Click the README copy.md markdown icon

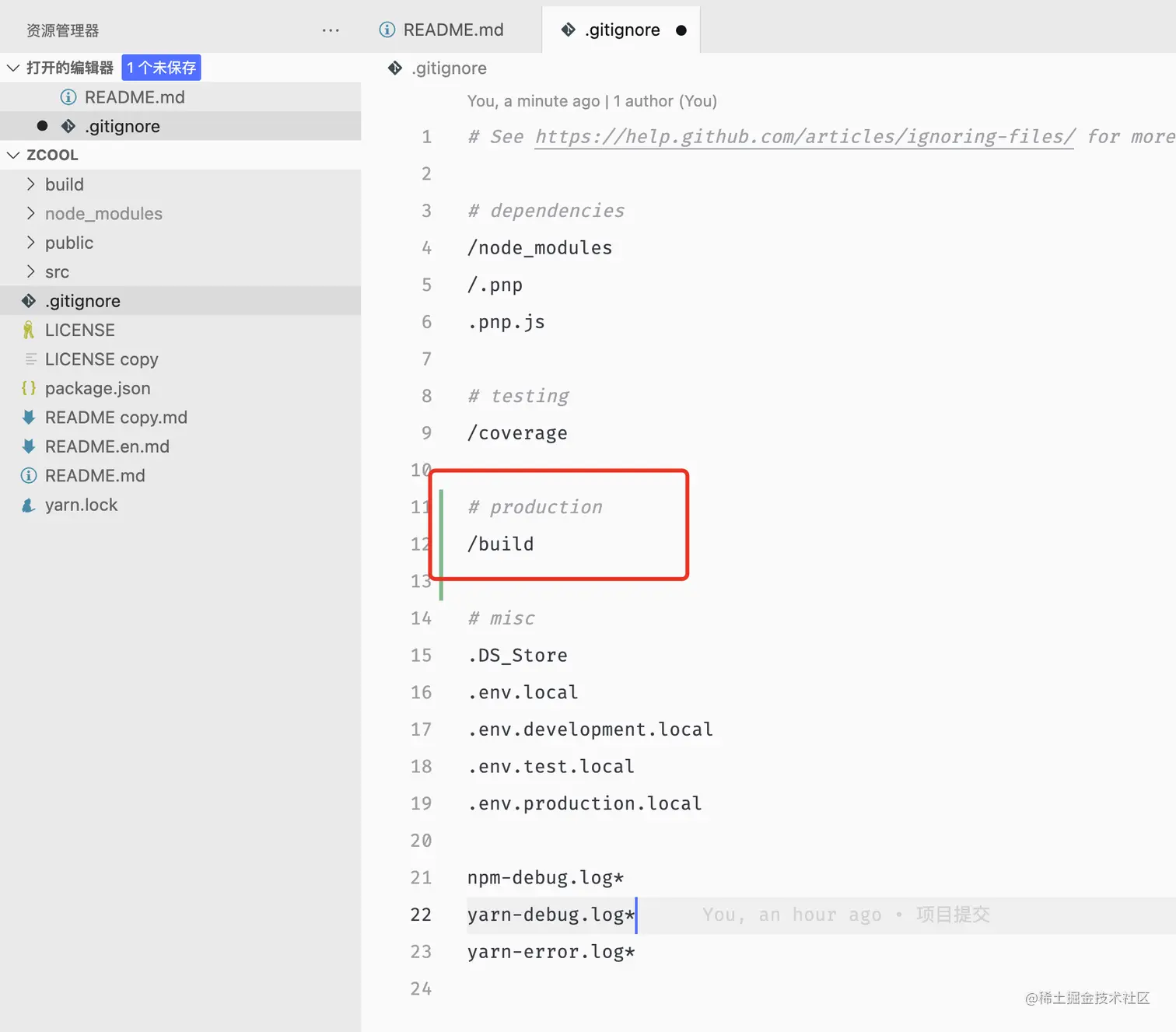coord(29,418)
